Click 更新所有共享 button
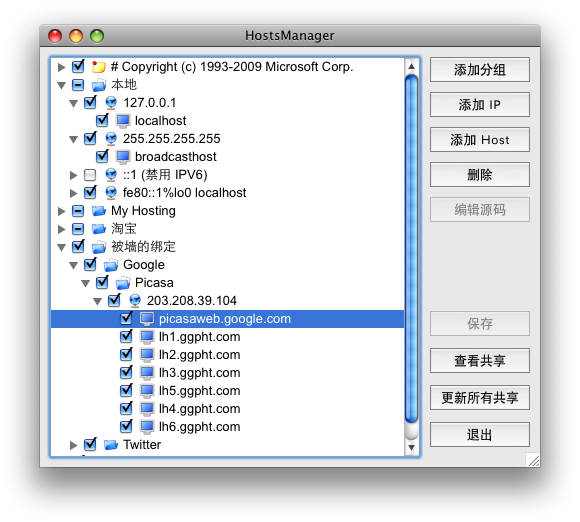 pyautogui.click(x=479, y=398)
